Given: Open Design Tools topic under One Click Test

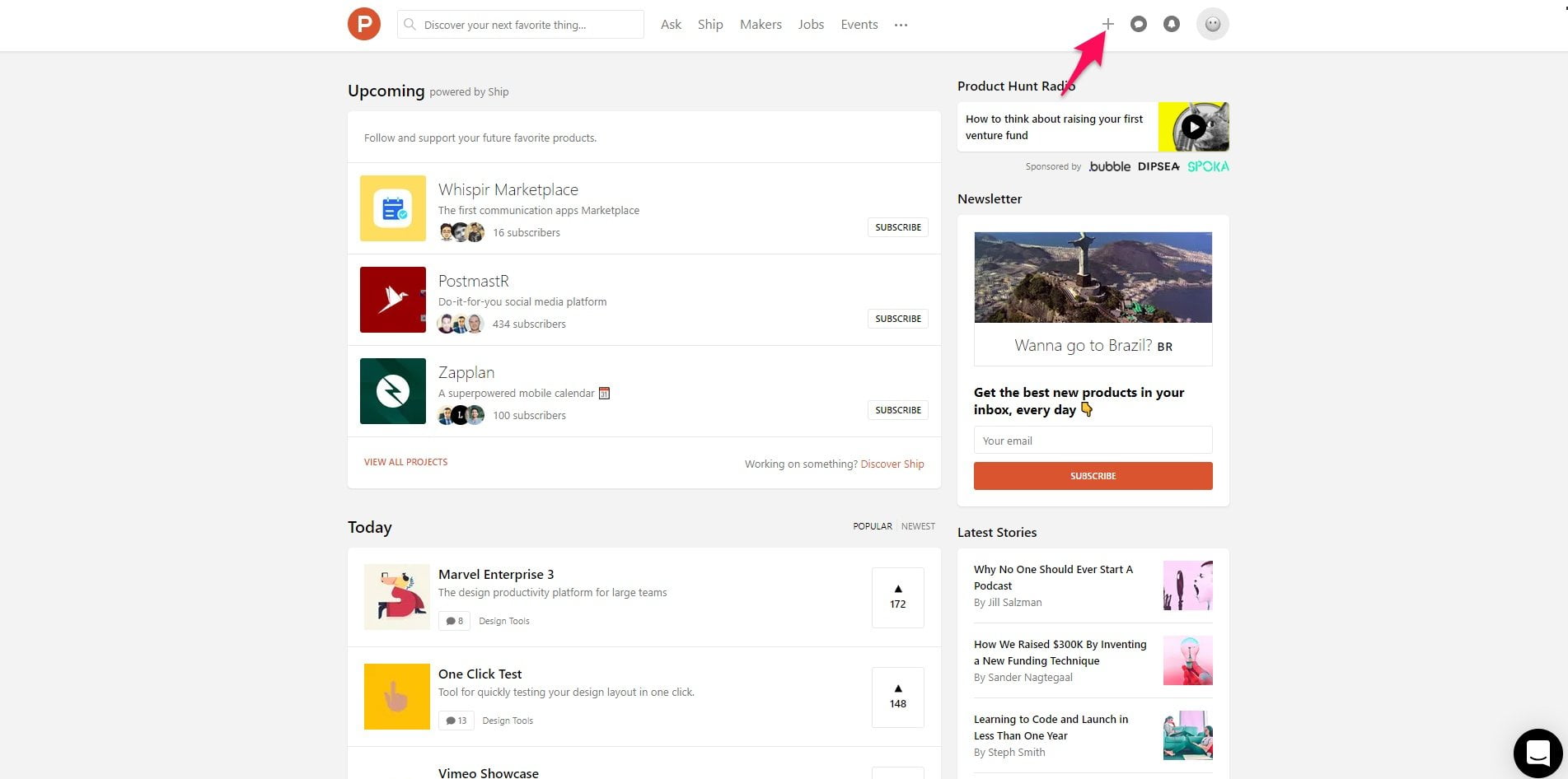Looking at the screenshot, I should 508,721.
